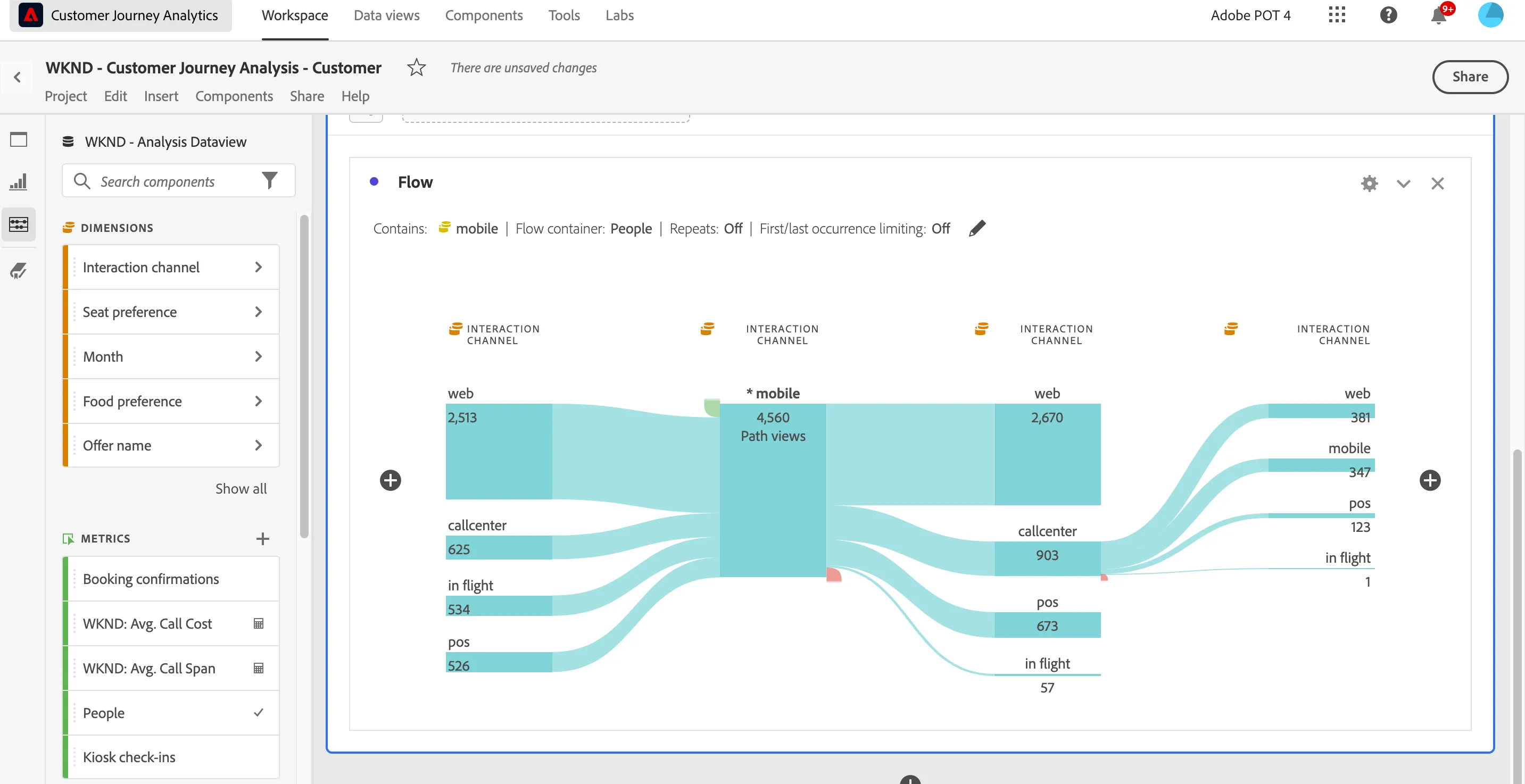The image size is (1525, 784).
Task: Expand flow left with the plus button
Action: (x=390, y=480)
